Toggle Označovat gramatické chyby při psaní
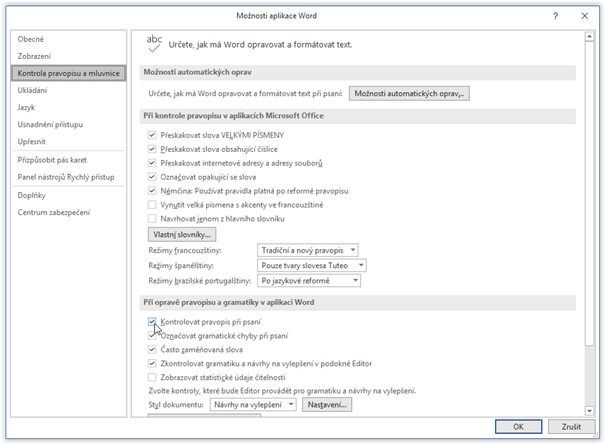Image resolution: width=605 pixels, height=444 pixels. (152, 336)
